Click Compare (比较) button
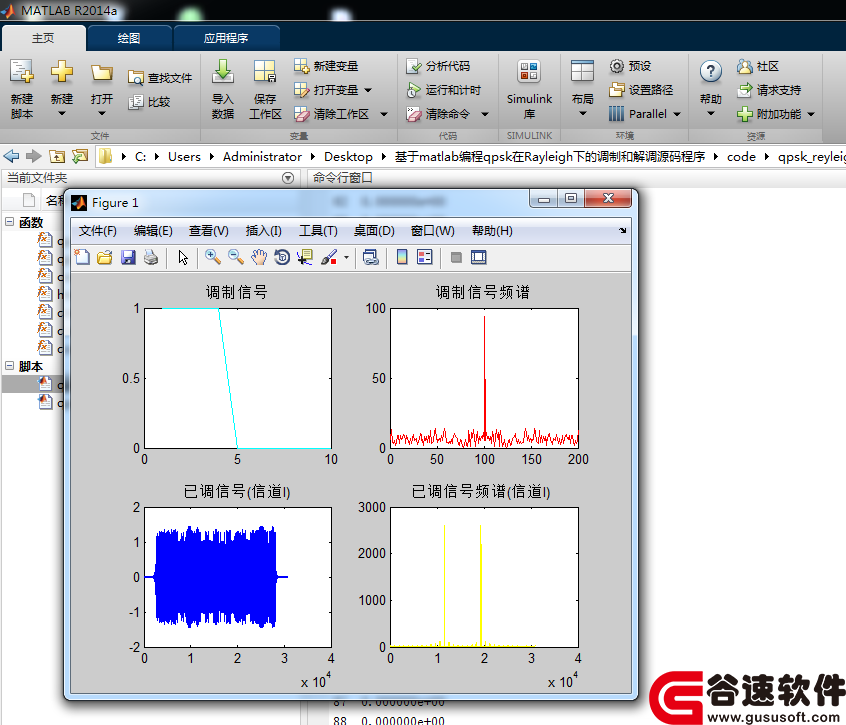The width and height of the screenshot is (846, 725). (149, 102)
